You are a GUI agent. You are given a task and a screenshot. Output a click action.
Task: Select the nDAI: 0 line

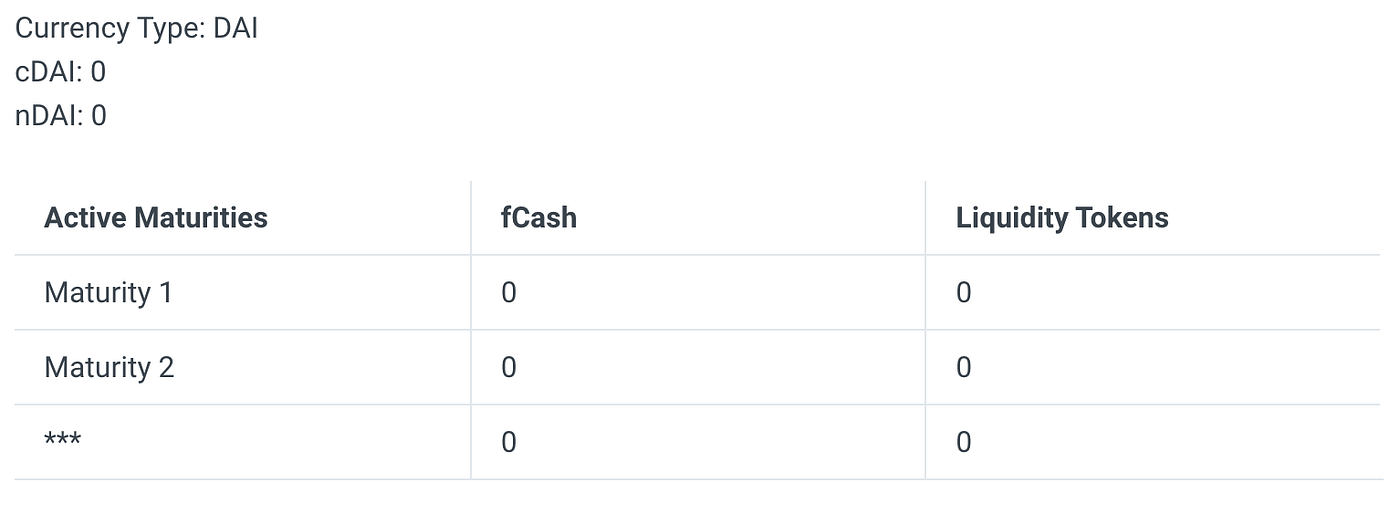(x=60, y=116)
